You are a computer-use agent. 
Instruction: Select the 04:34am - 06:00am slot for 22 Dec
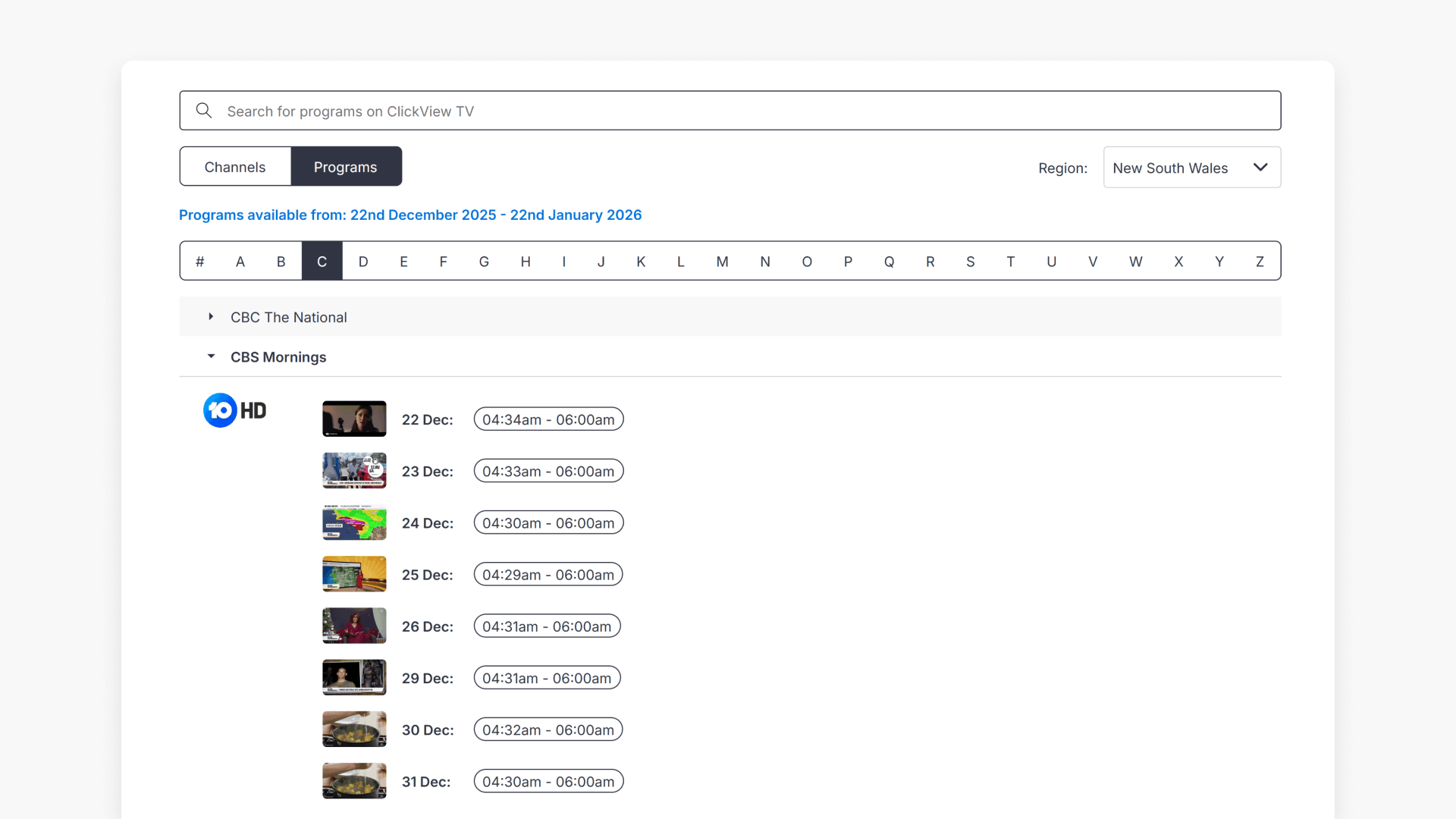pos(548,419)
